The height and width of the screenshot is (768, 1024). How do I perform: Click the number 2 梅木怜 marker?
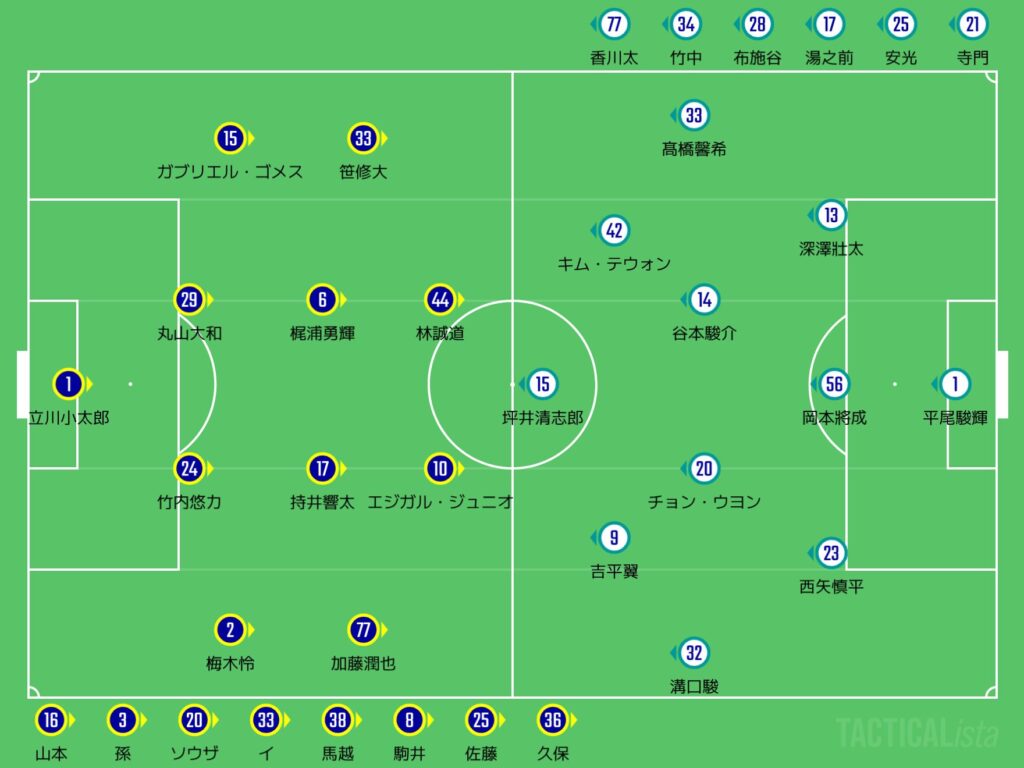pos(230,630)
